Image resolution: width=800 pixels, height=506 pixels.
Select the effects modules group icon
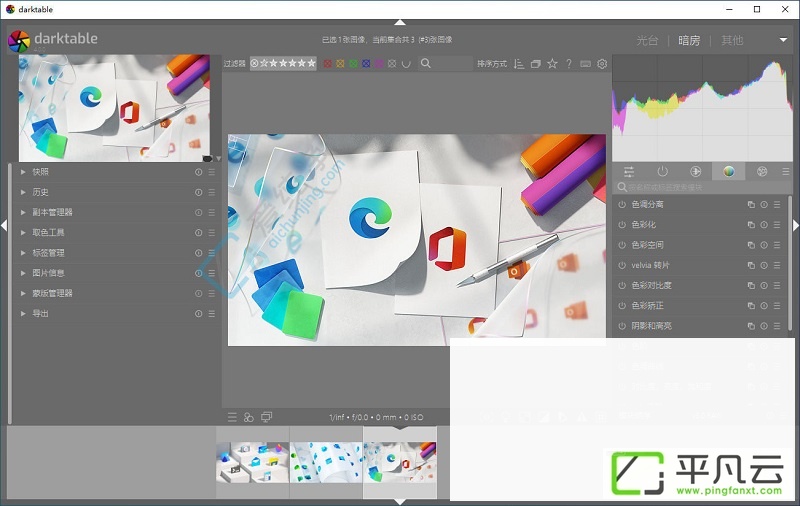[762, 171]
